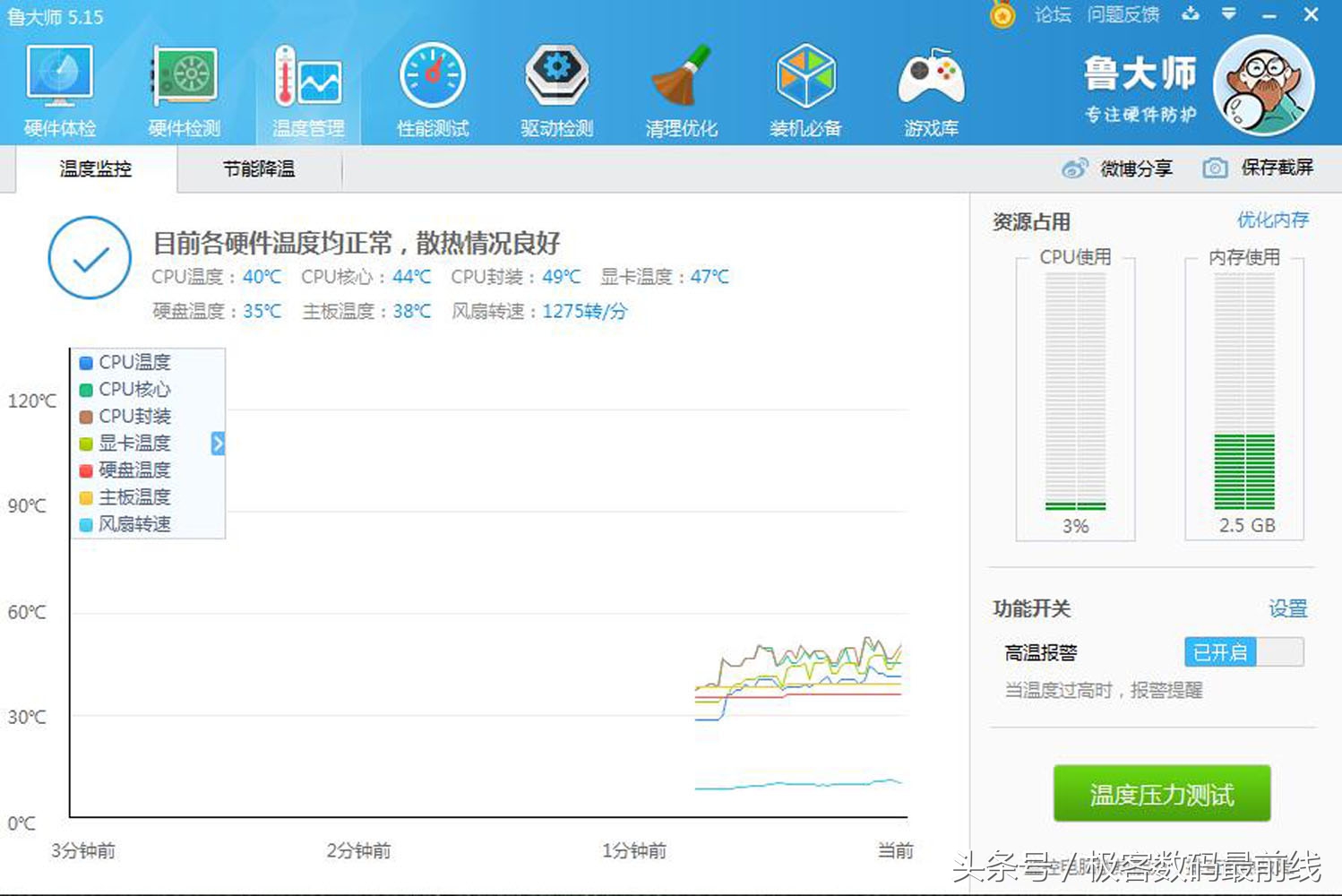Open the 硬件体检 panel
Image resolution: width=1342 pixels, height=896 pixels.
click(58, 87)
